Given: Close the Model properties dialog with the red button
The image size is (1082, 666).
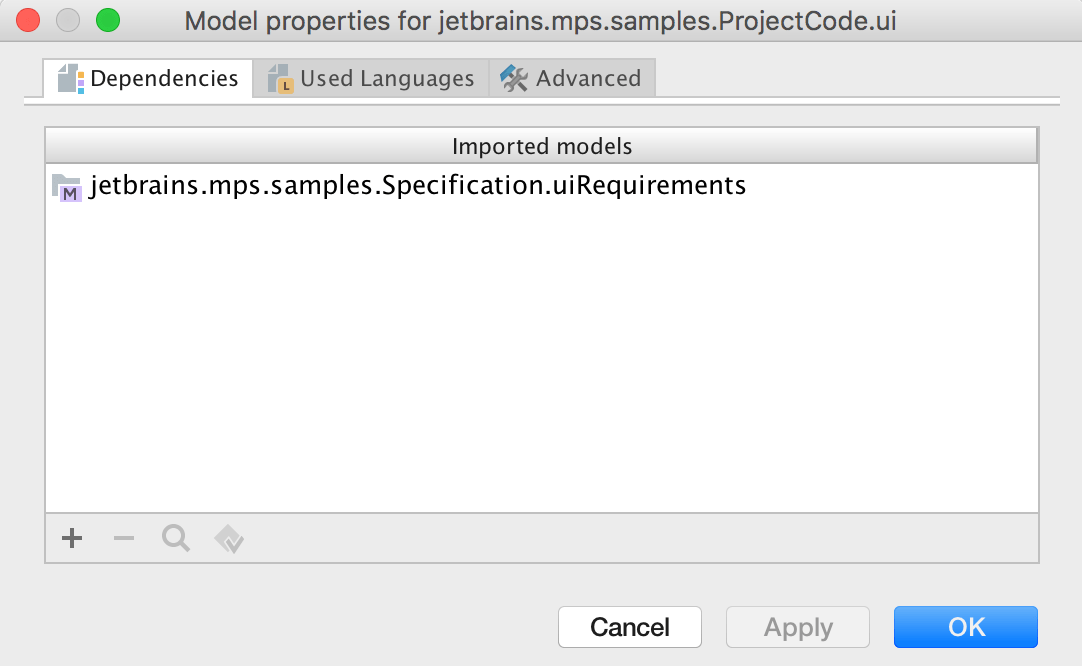Looking at the screenshot, I should click(28, 21).
